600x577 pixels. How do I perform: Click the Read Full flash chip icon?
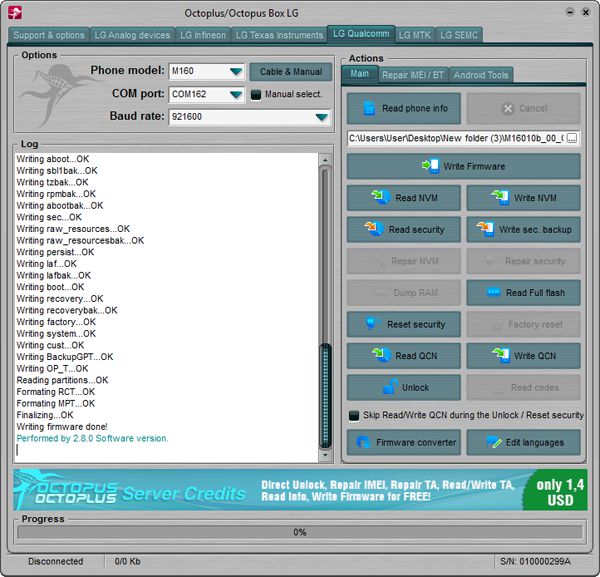[493, 293]
